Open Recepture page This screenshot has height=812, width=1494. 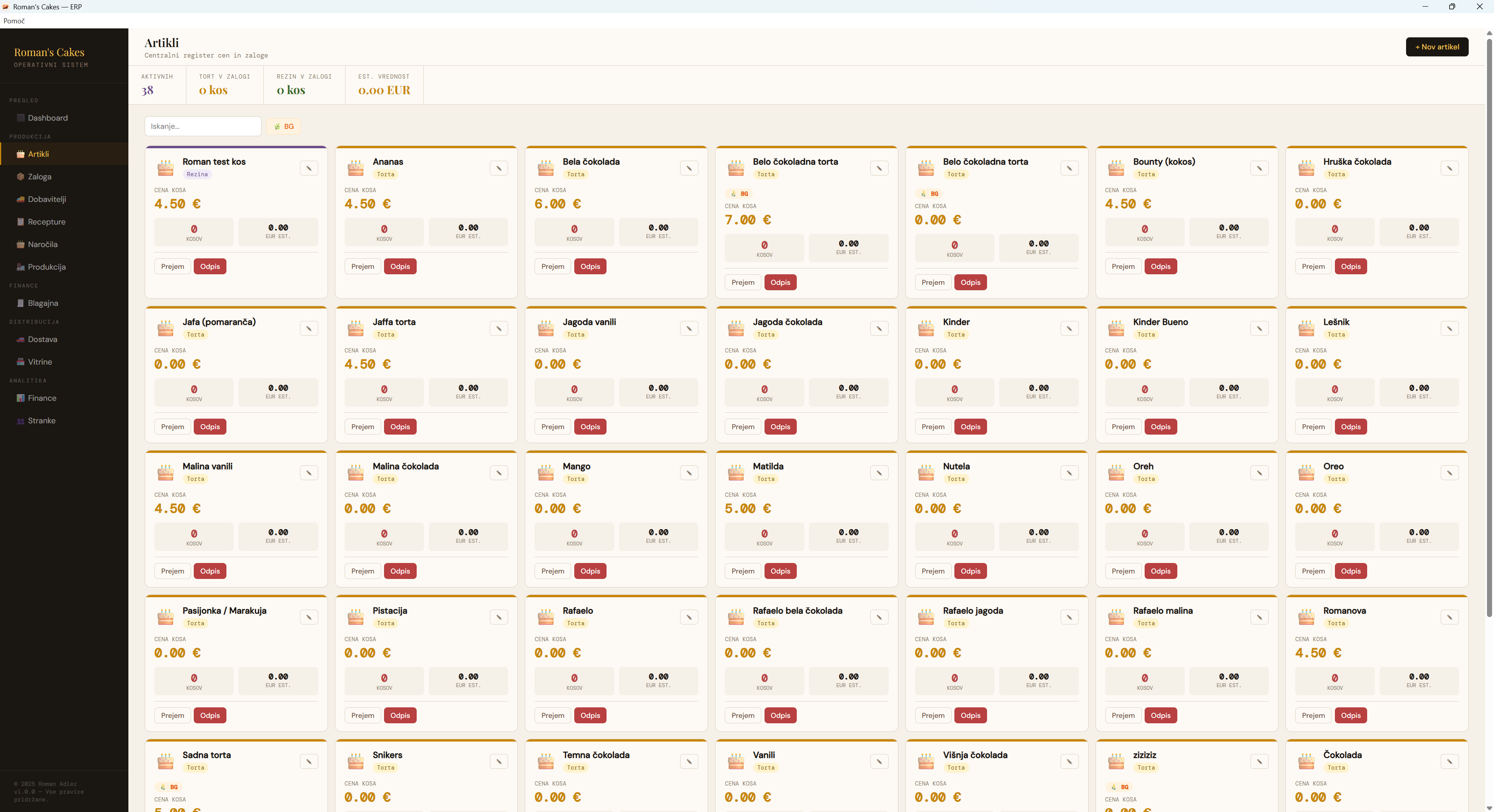point(64,222)
